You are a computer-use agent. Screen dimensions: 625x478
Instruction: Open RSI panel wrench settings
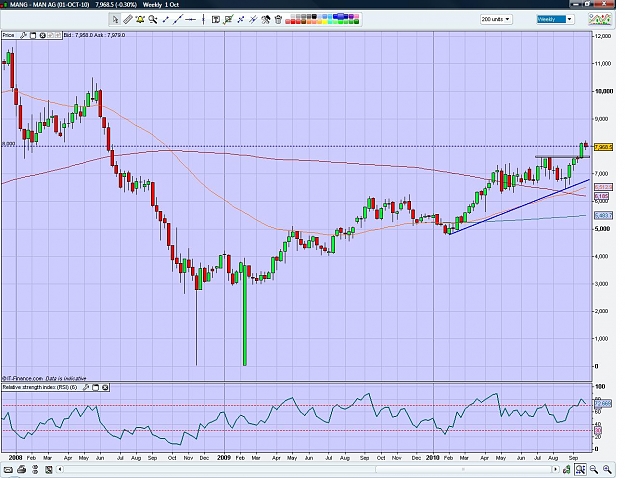(x=86, y=387)
